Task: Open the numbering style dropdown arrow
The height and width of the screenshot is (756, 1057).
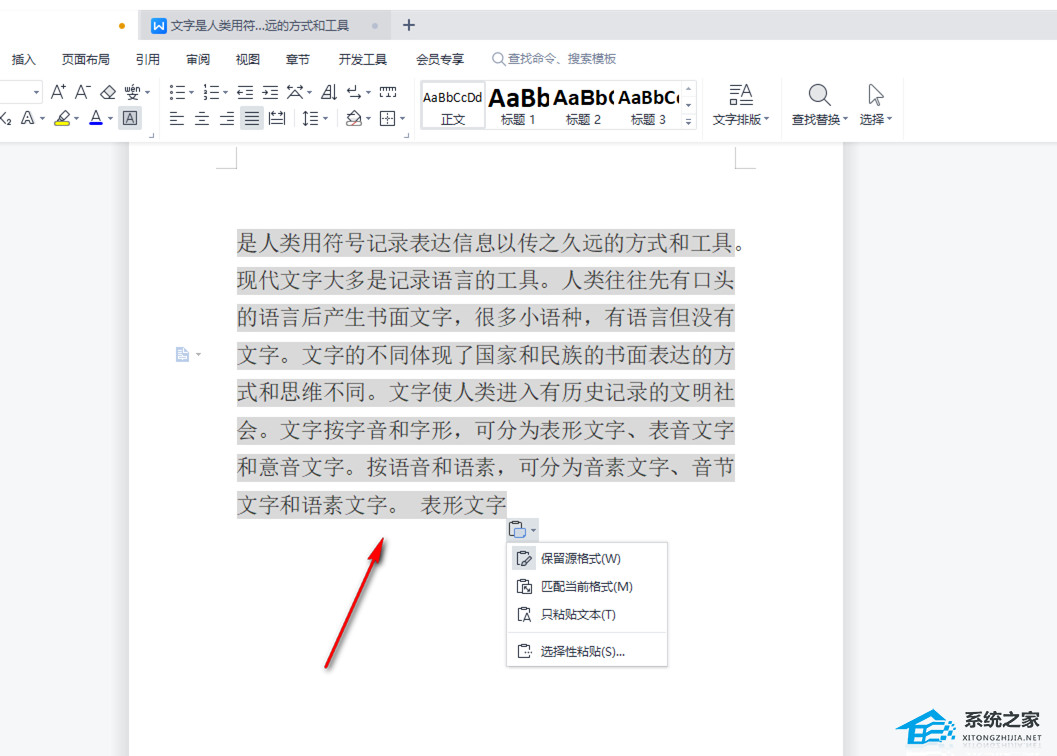Action: 226,92
